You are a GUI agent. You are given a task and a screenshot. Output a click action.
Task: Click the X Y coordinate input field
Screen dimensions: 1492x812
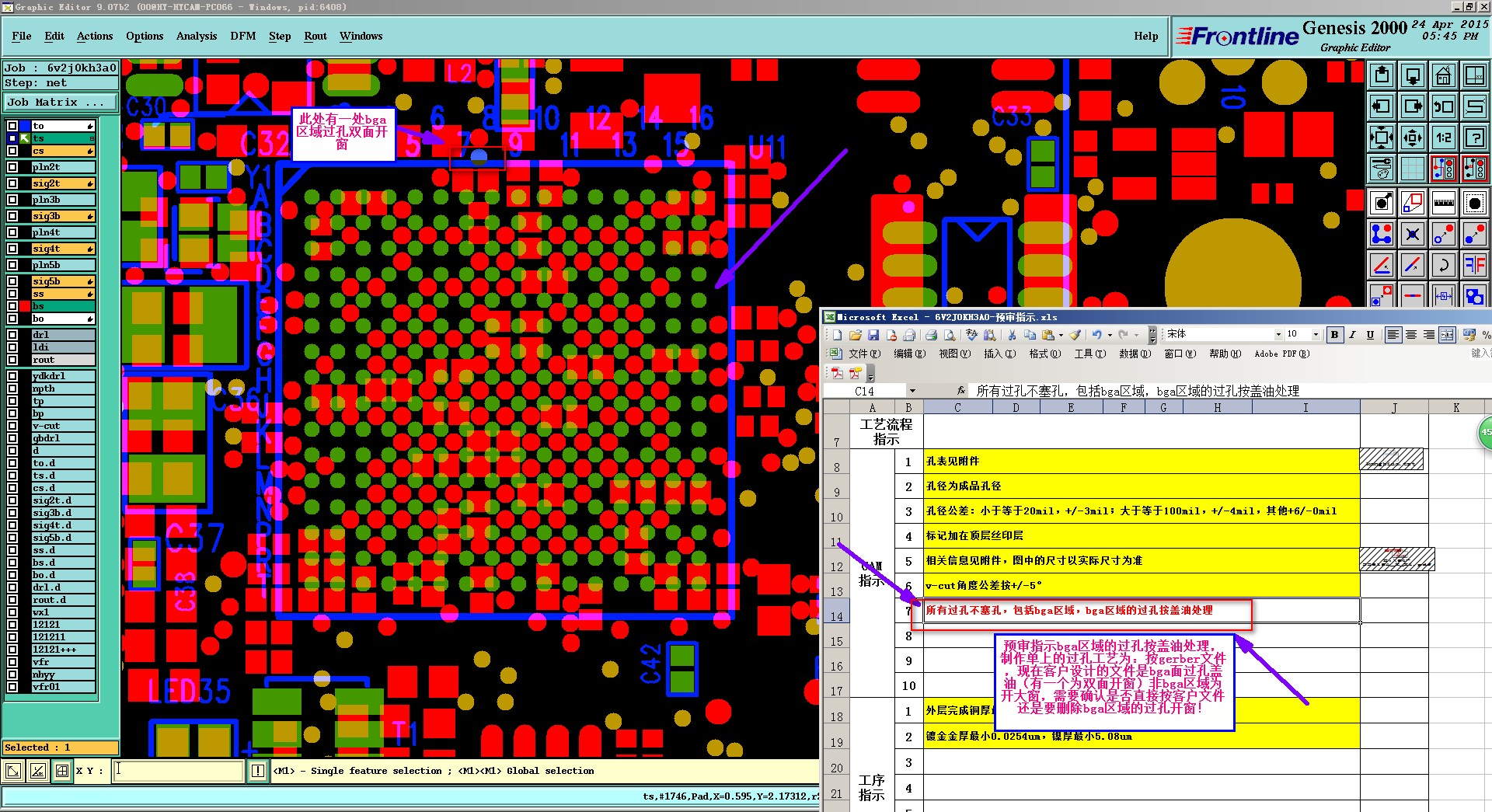pyautogui.click(x=179, y=771)
